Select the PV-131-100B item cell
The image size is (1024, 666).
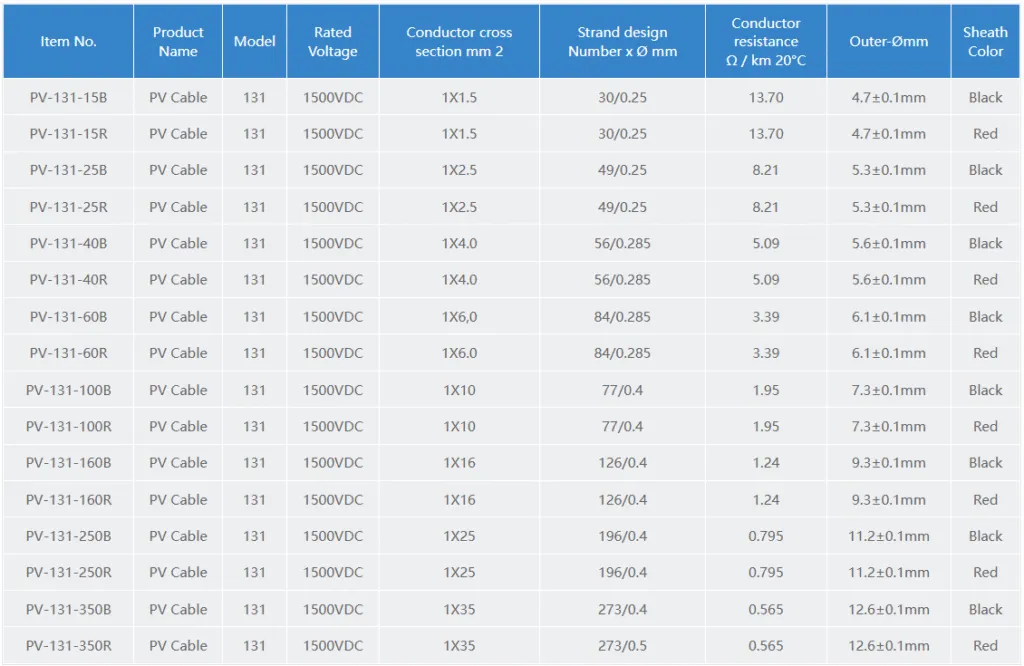[x=68, y=390]
